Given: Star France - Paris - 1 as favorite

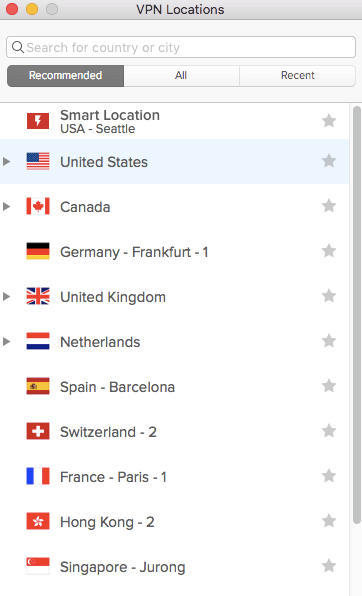Looking at the screenshot, I should 329,476.
